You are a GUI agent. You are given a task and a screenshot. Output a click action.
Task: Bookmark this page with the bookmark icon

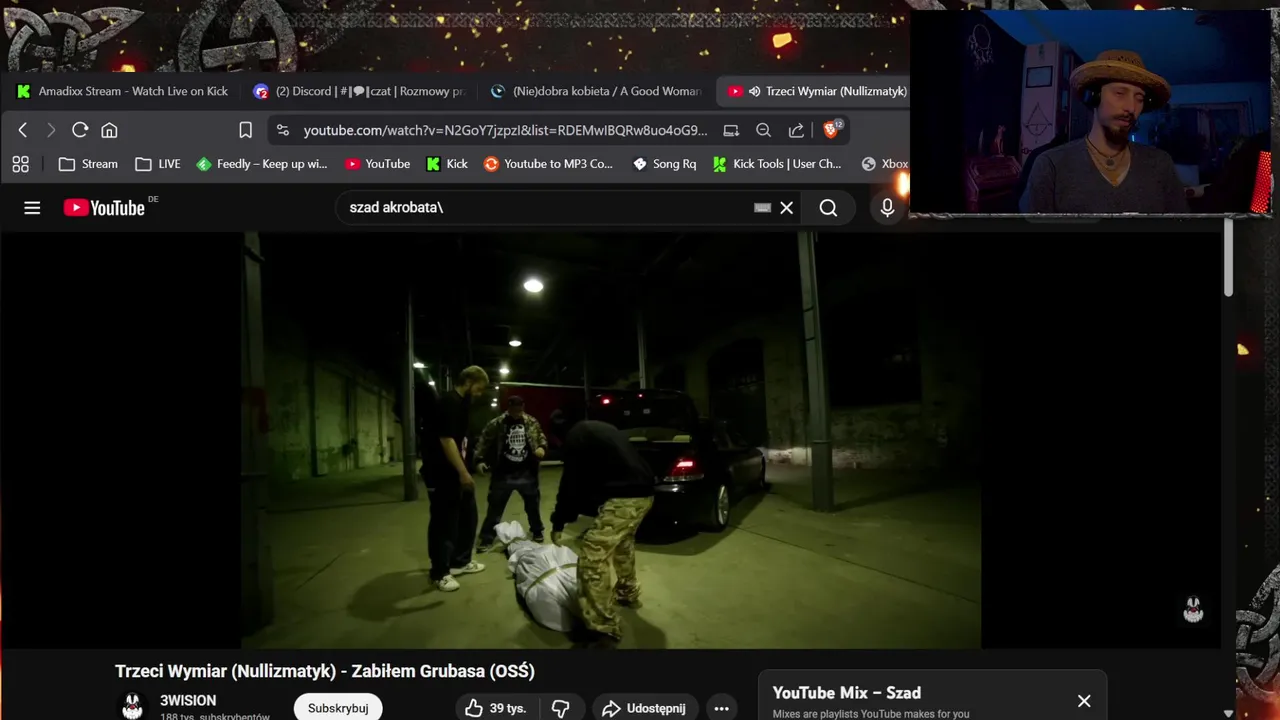pos(245,130)
